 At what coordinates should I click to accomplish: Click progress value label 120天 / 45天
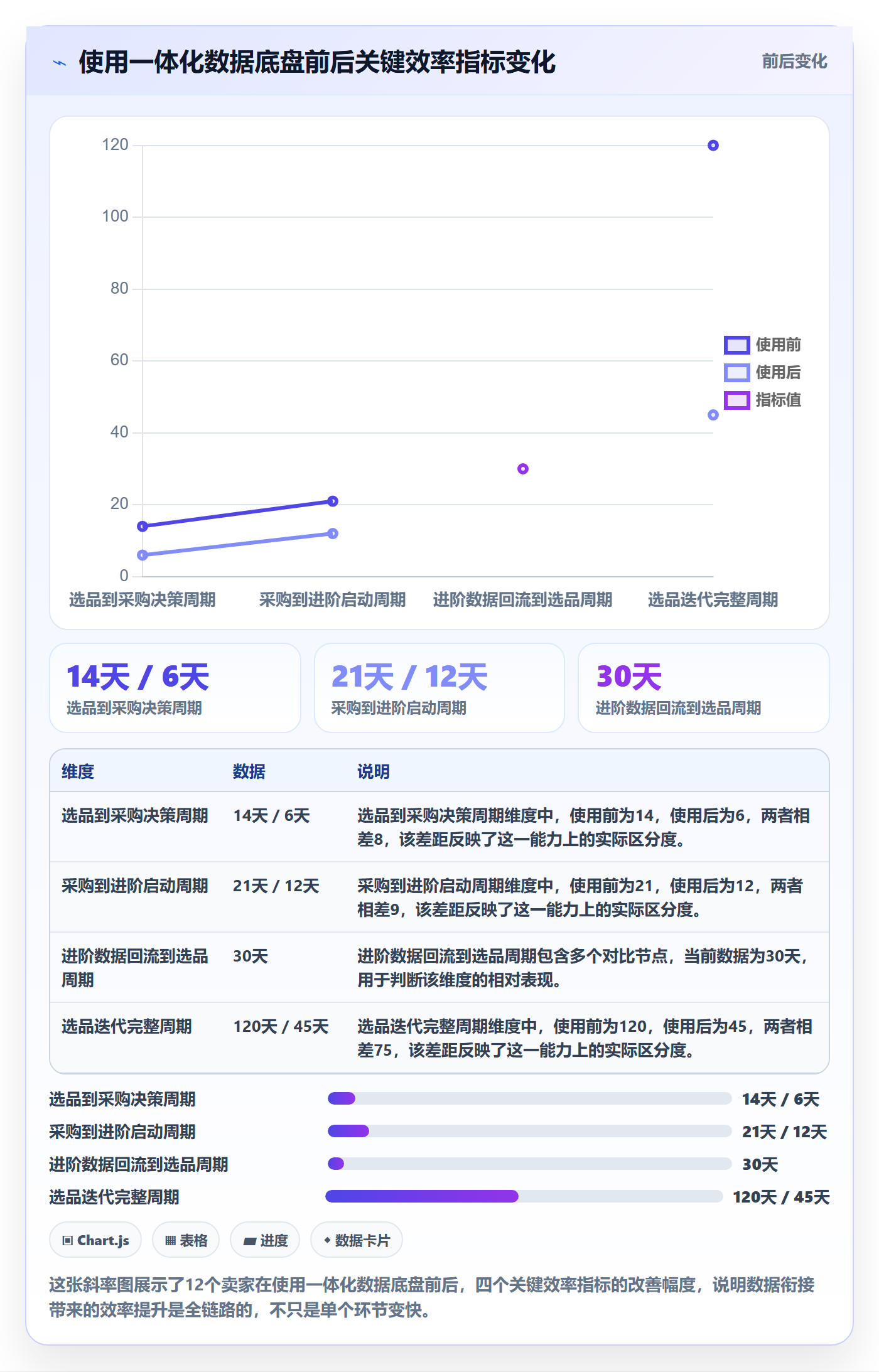pyautogui.click(x=781, y=1197)
